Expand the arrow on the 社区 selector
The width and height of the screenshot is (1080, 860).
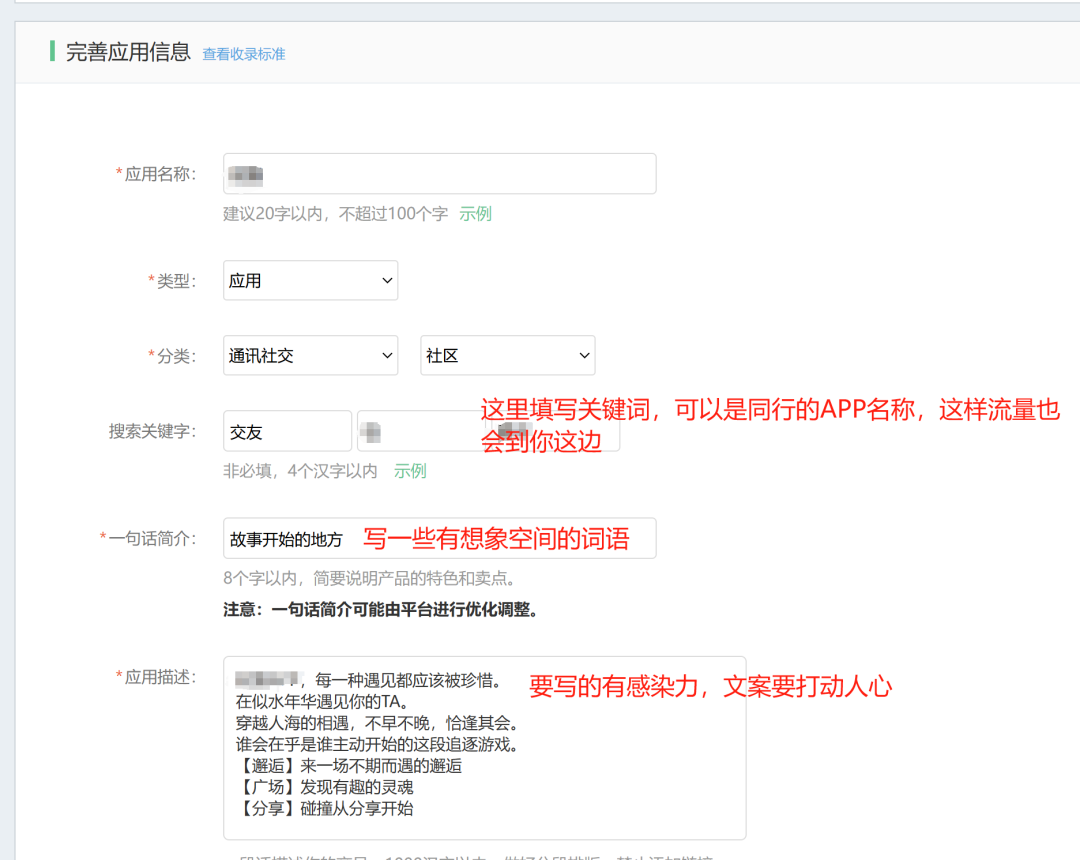pyautogui.click(x=584, y=355)
